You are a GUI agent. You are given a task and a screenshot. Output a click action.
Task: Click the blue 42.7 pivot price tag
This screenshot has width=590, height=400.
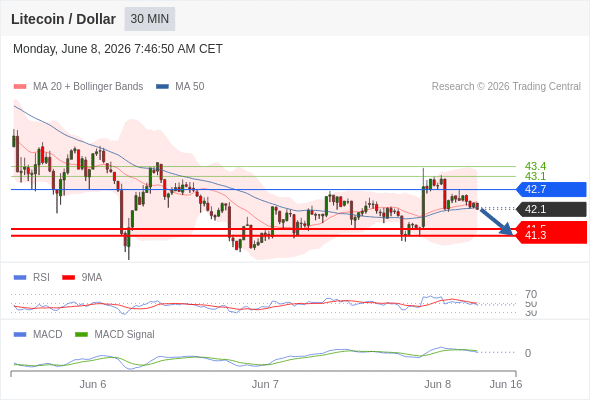click(551, 189)
